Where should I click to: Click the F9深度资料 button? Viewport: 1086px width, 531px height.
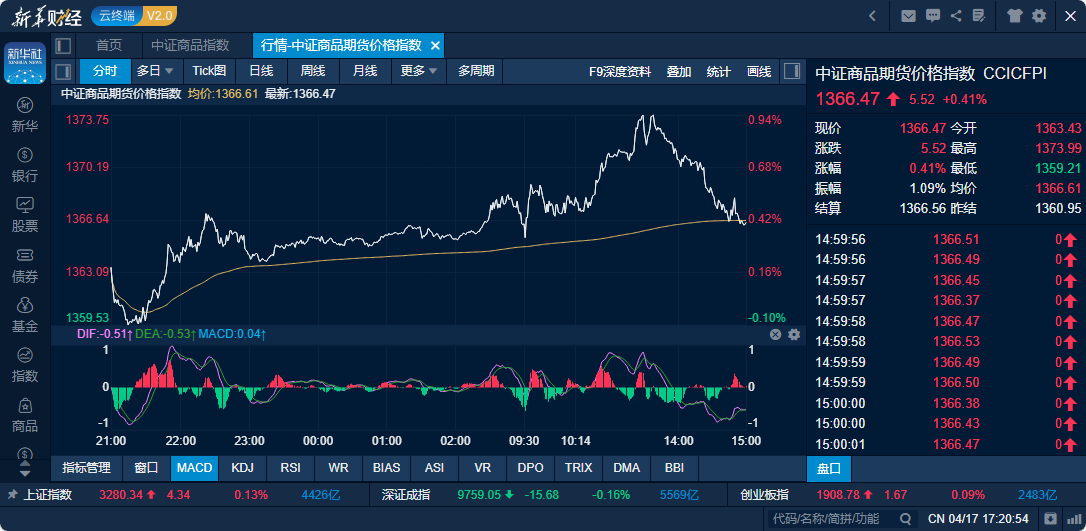(620, 71)
